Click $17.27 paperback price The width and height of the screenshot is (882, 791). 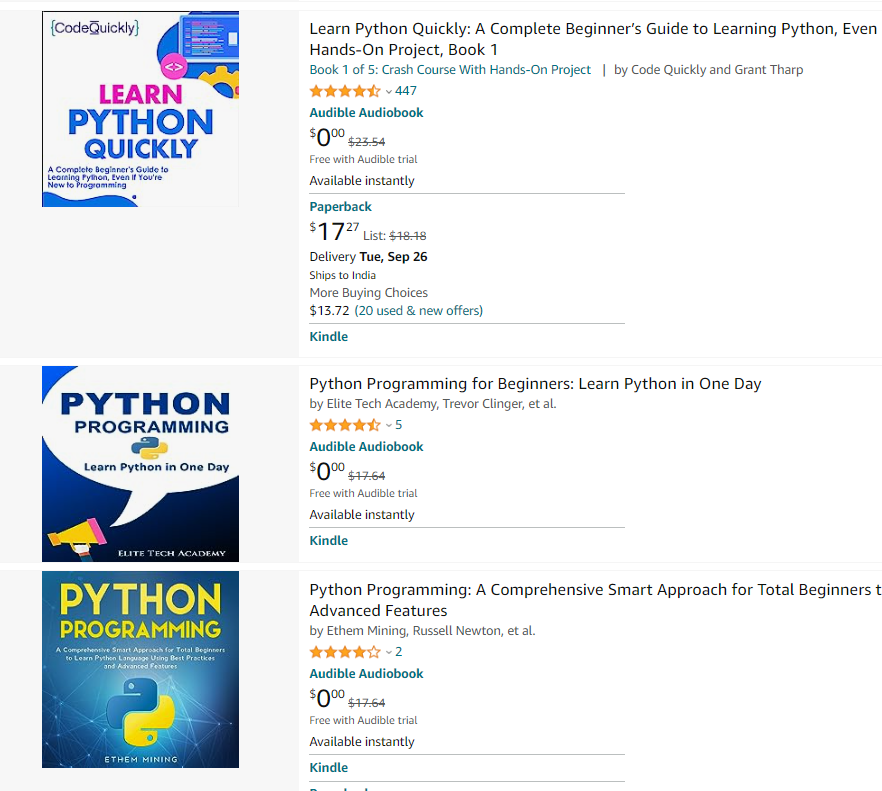click(334, 233)
